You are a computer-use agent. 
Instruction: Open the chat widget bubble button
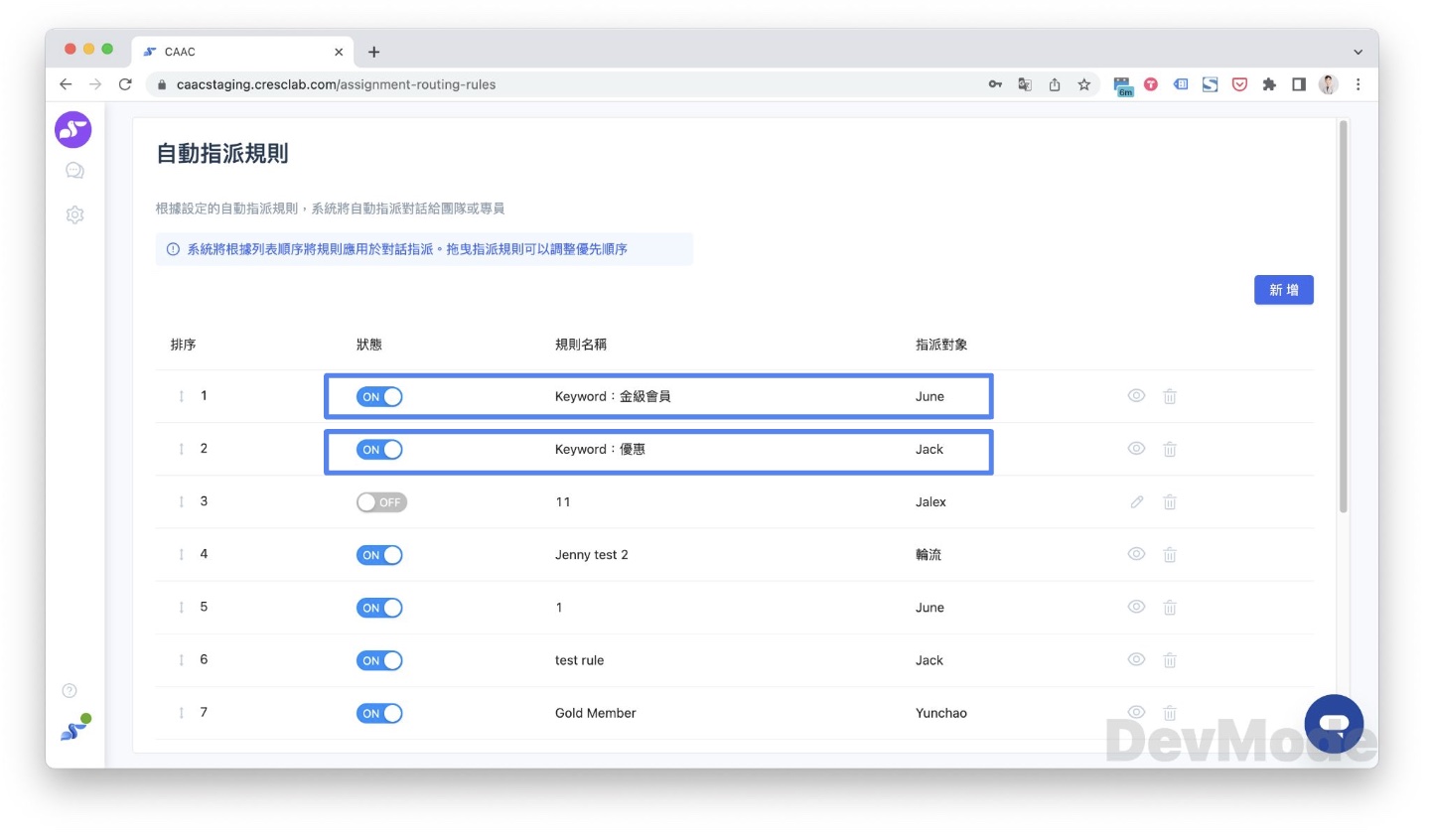(1334, 724)
